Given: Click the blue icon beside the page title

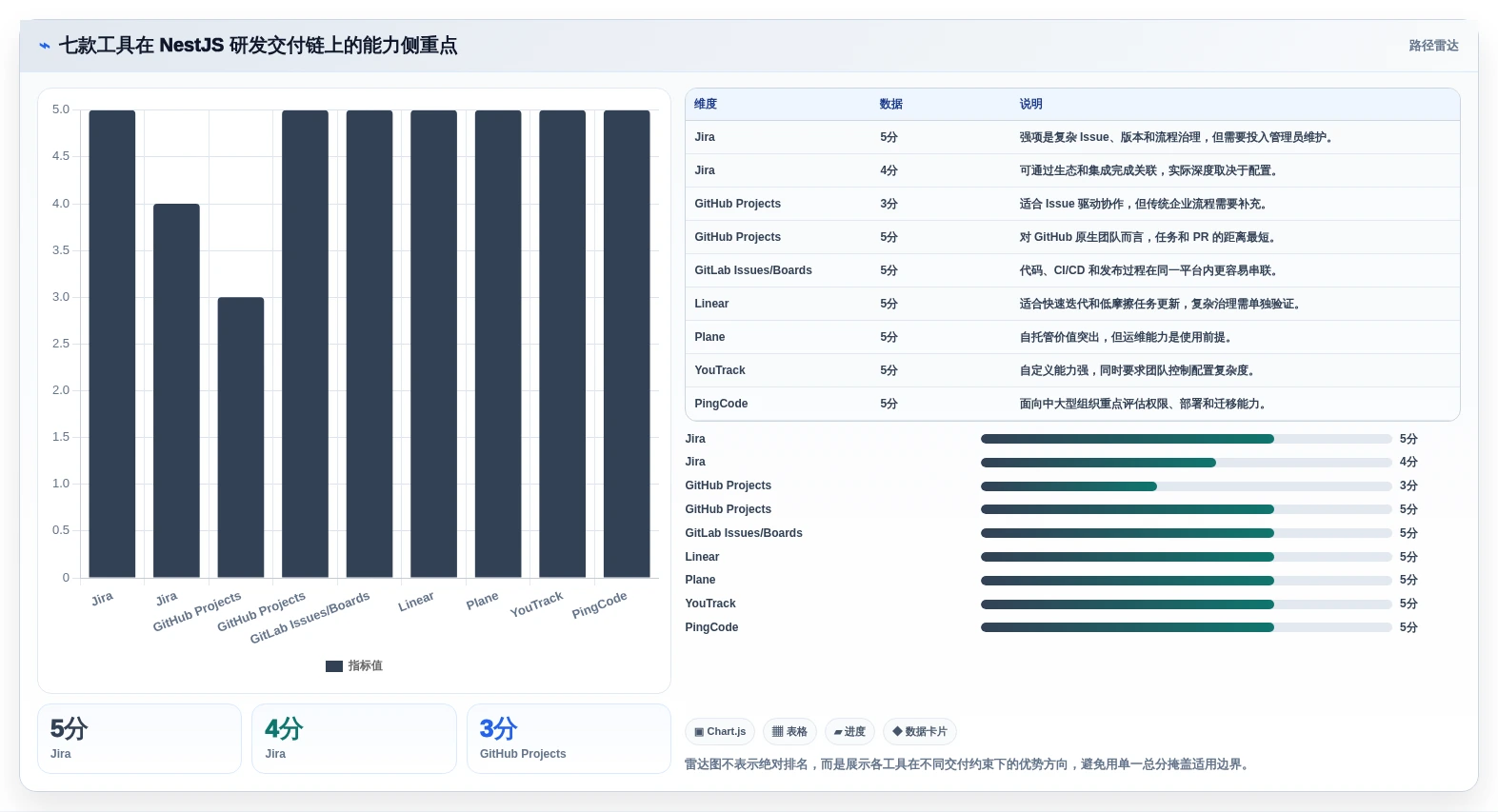Looking at the screenshot, I should click(x=44, y=46).
